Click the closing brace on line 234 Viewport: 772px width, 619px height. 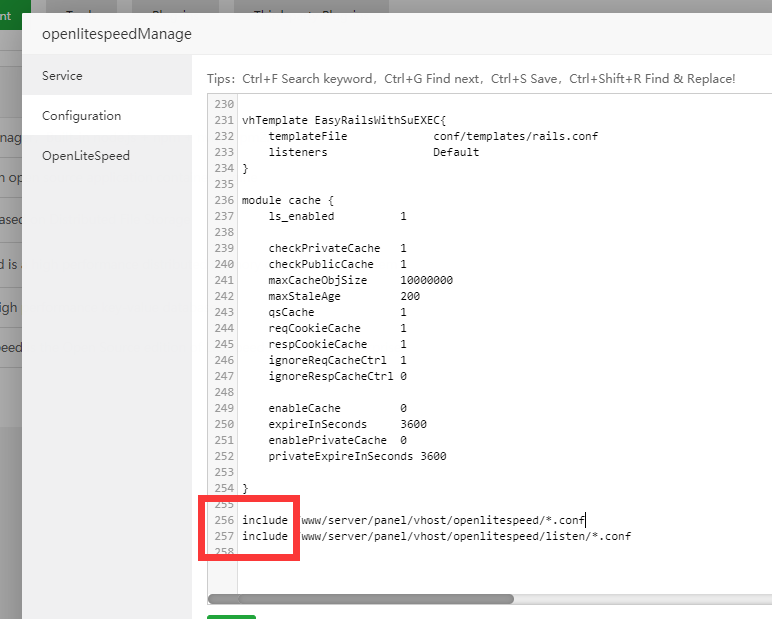tap(245, 168)
